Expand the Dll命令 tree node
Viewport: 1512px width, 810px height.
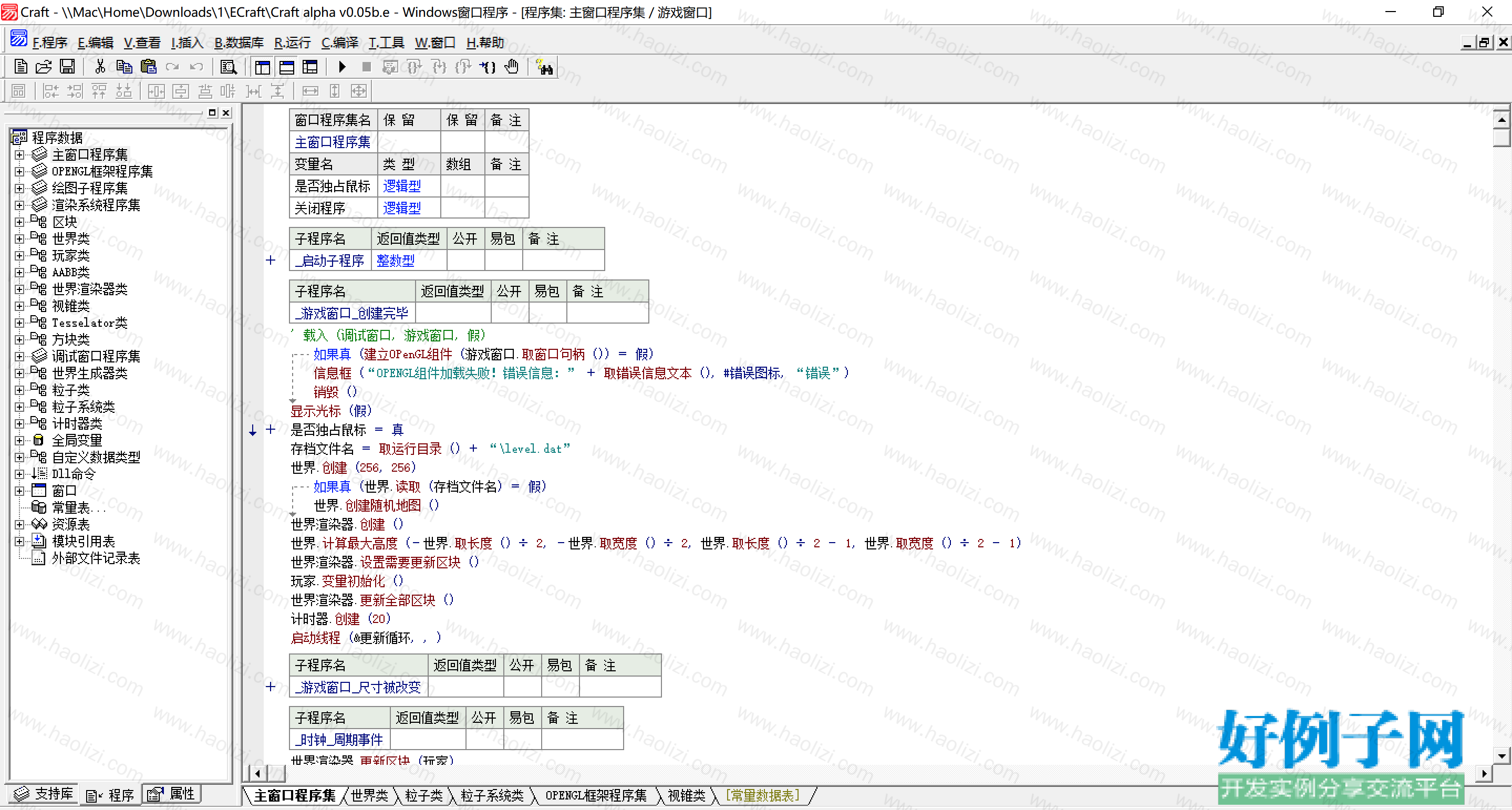19,474
